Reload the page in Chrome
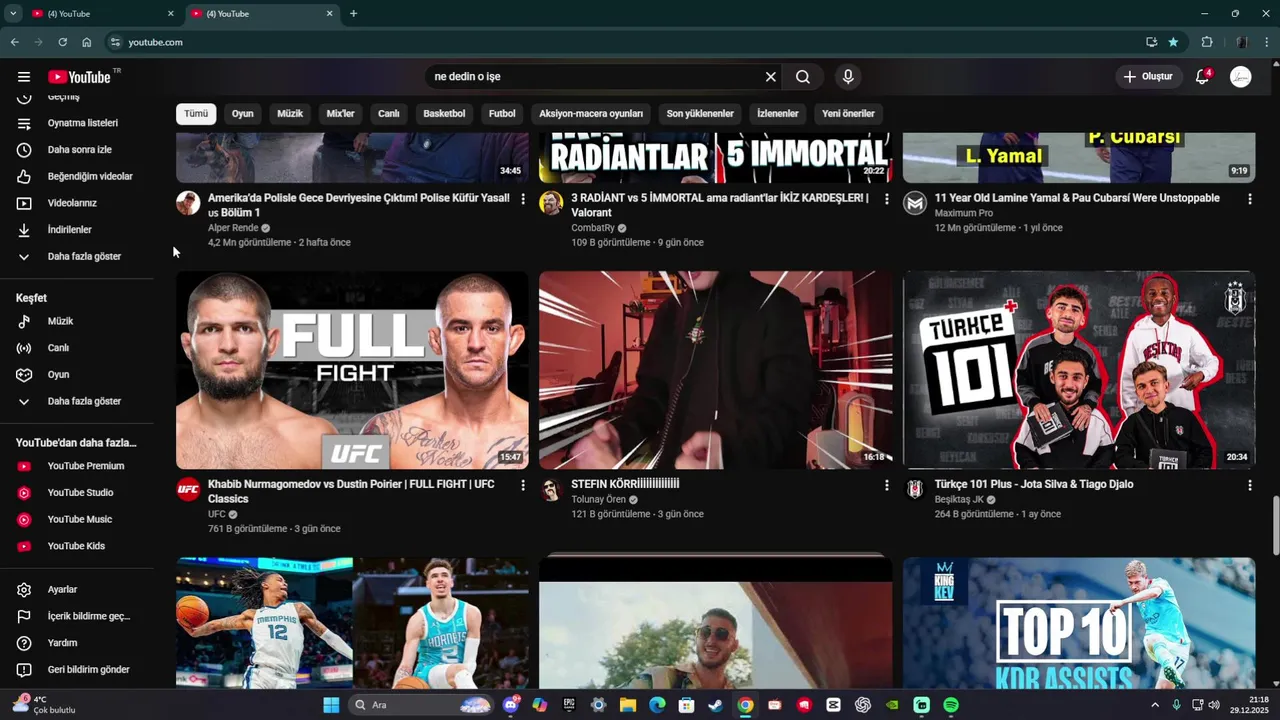 pyautogui.click(x=62, y=42)
